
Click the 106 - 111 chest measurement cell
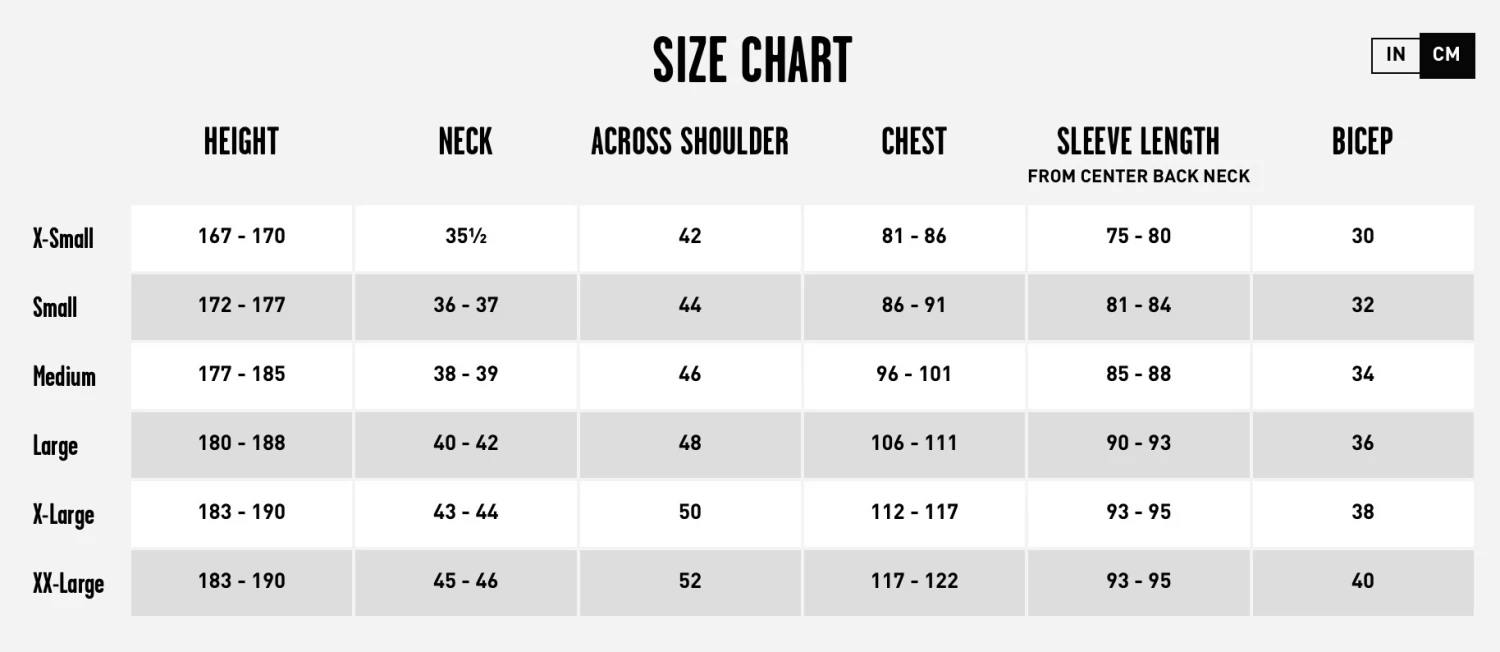pos(913,444)
